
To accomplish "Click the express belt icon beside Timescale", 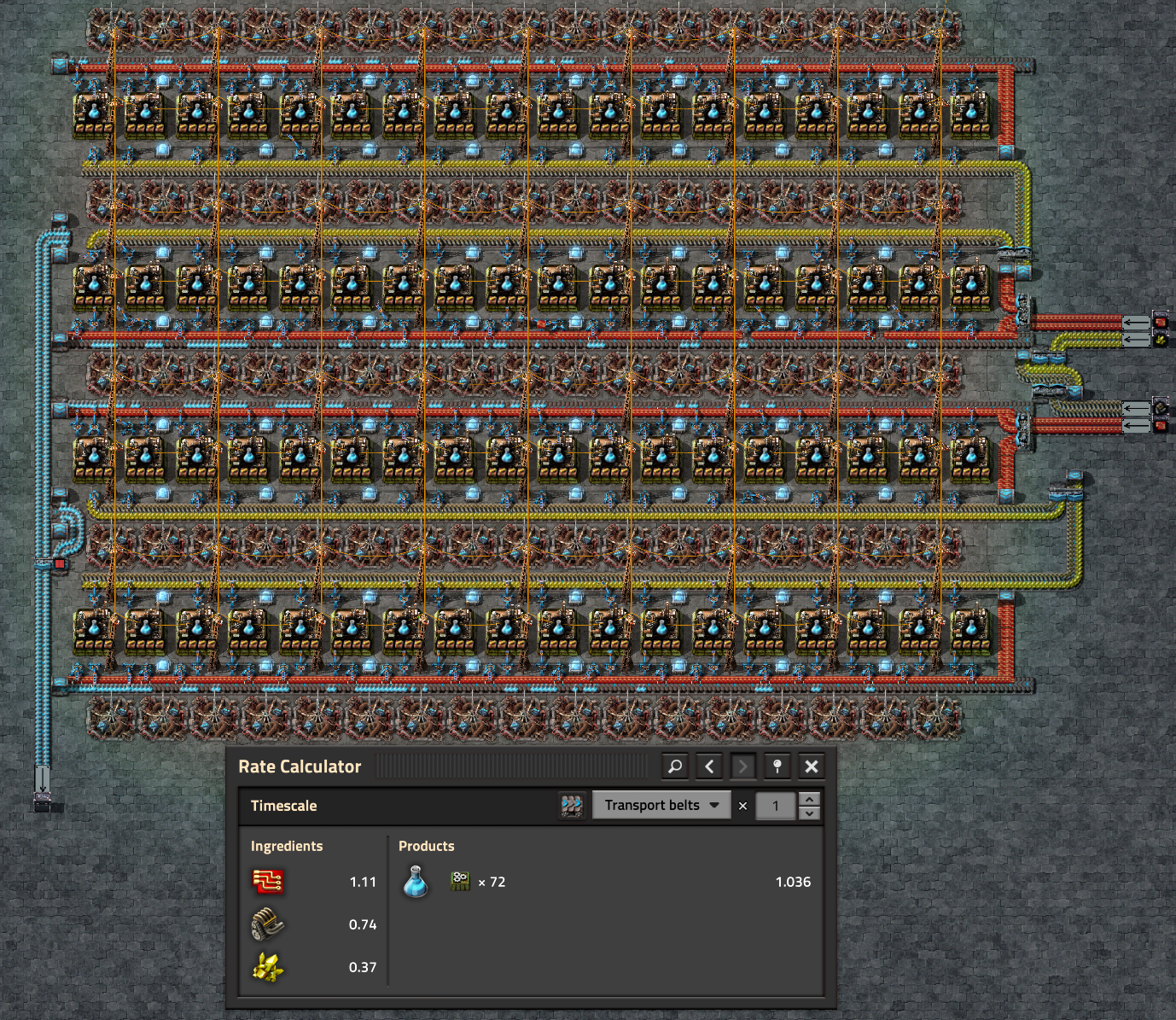I will tap(572, 805).
